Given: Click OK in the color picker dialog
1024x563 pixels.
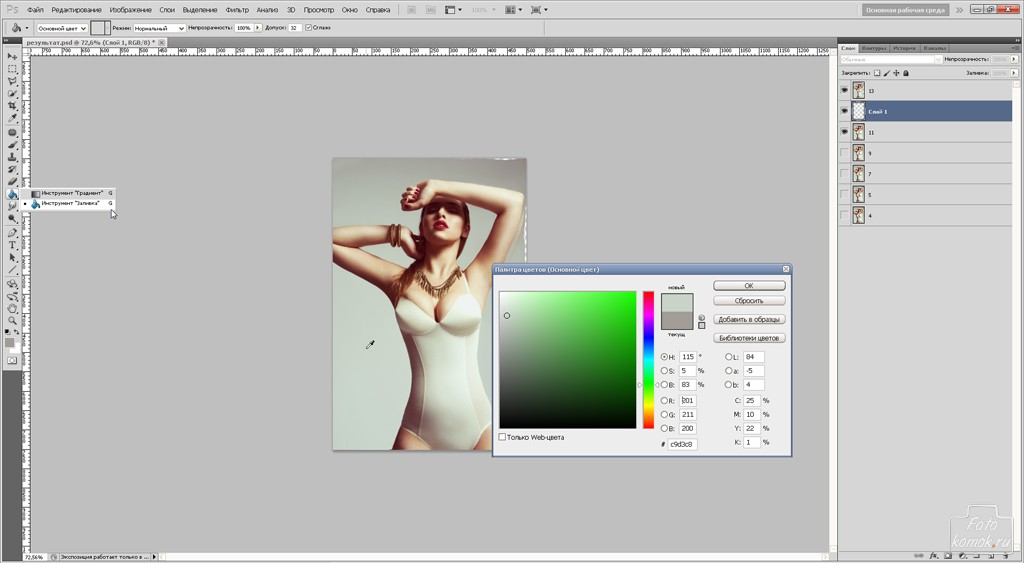Looking at the screenshot, I should (x=749, y=286).
